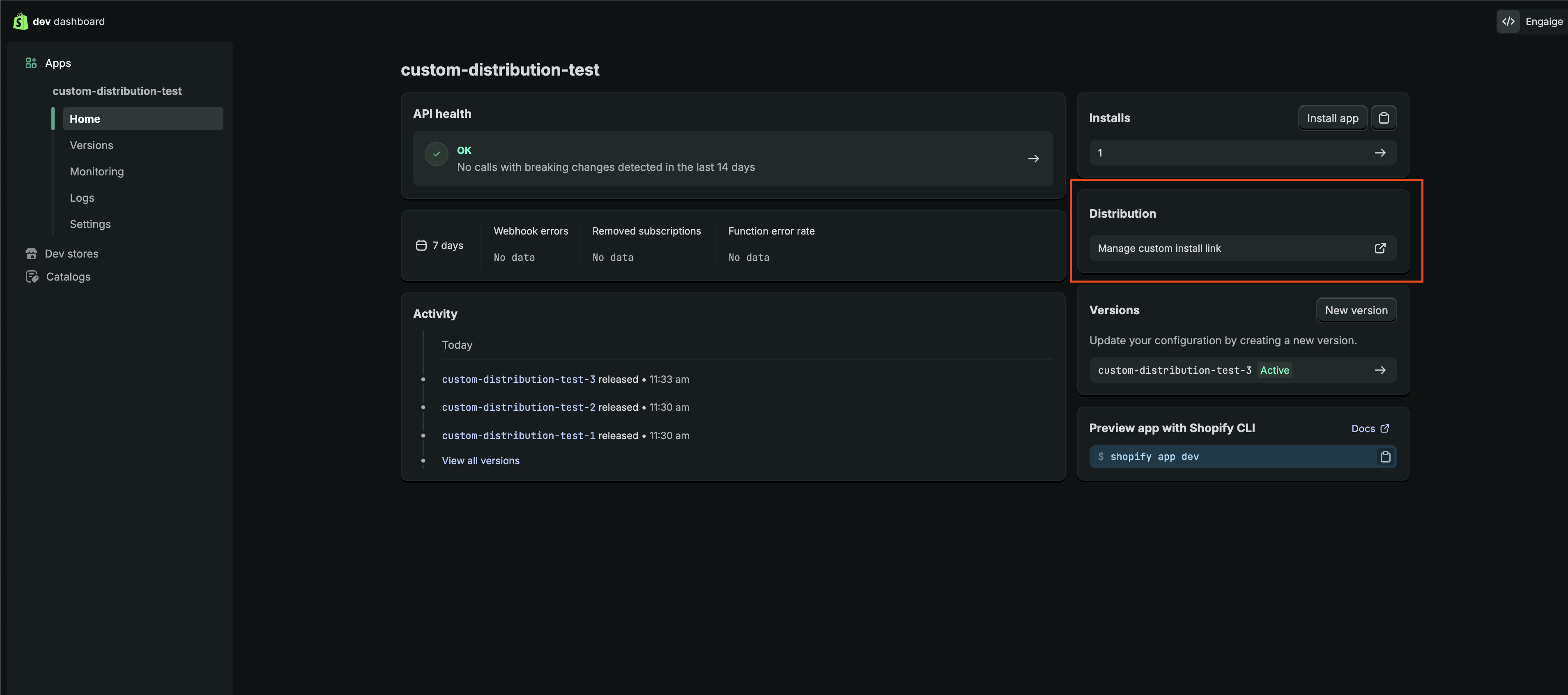Click the Install app button

pos(1332,118)
